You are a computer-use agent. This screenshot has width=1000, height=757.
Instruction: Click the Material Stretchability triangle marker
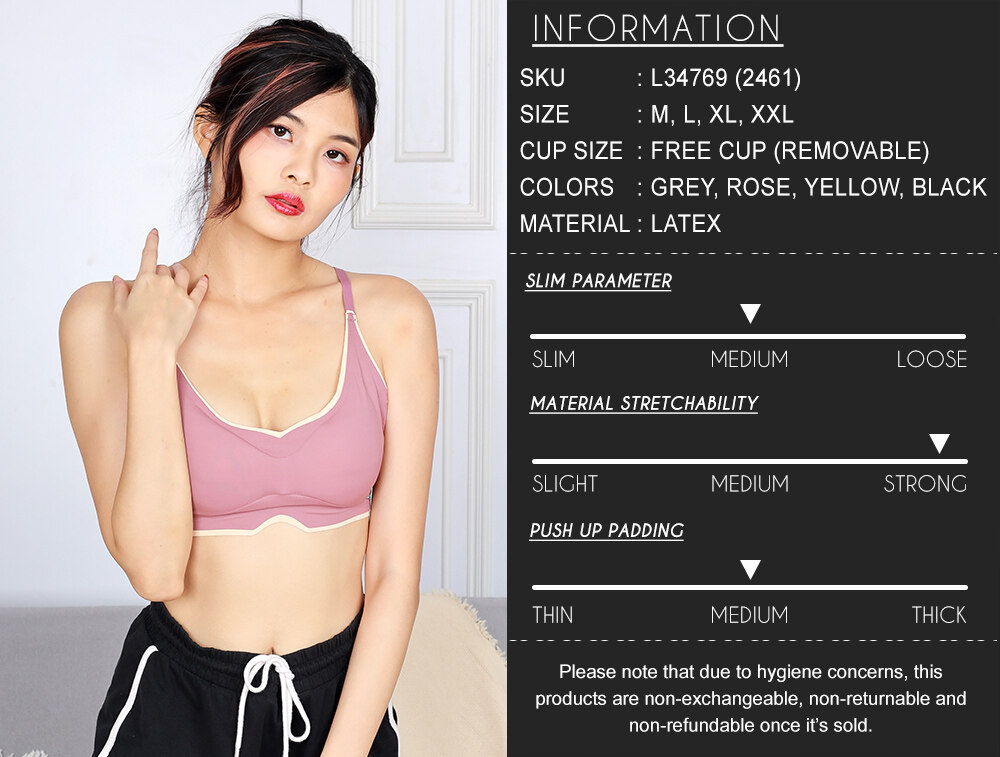(939, 443)
